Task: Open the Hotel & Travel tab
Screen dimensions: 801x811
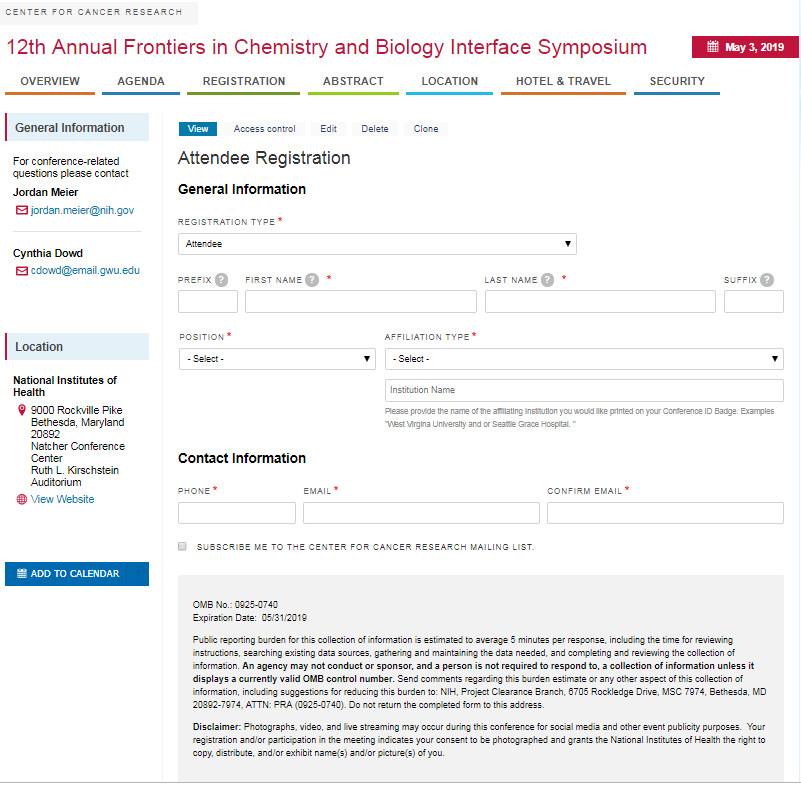Action: coord(563,82)
